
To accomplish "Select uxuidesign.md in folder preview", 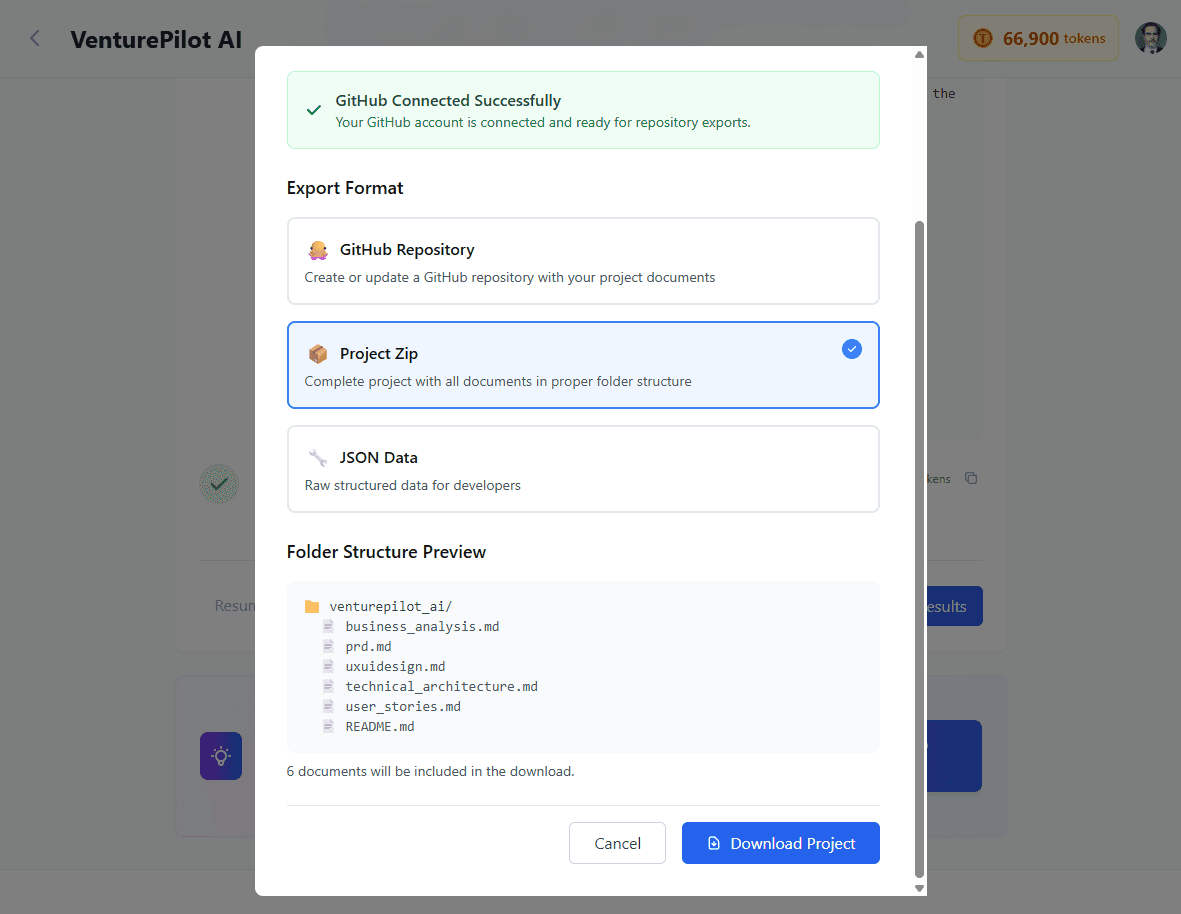I will tap(395, 666).
